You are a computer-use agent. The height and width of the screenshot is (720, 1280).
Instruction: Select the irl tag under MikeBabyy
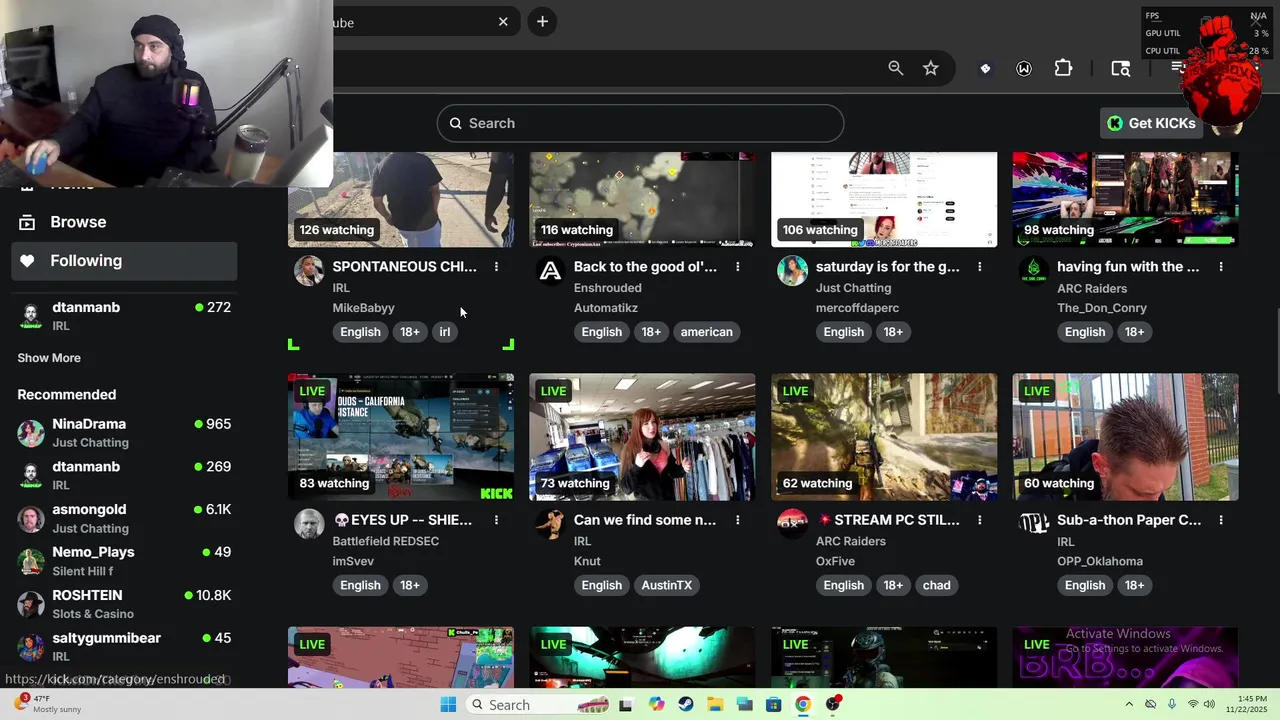tap(445, 332)
